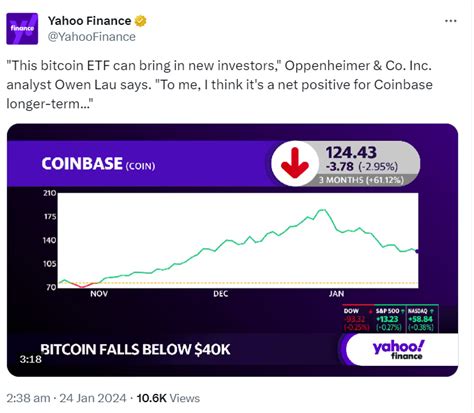
Task: Click the 3 MONTHS (+61.12%) label
Action: (x=361, y=180)
